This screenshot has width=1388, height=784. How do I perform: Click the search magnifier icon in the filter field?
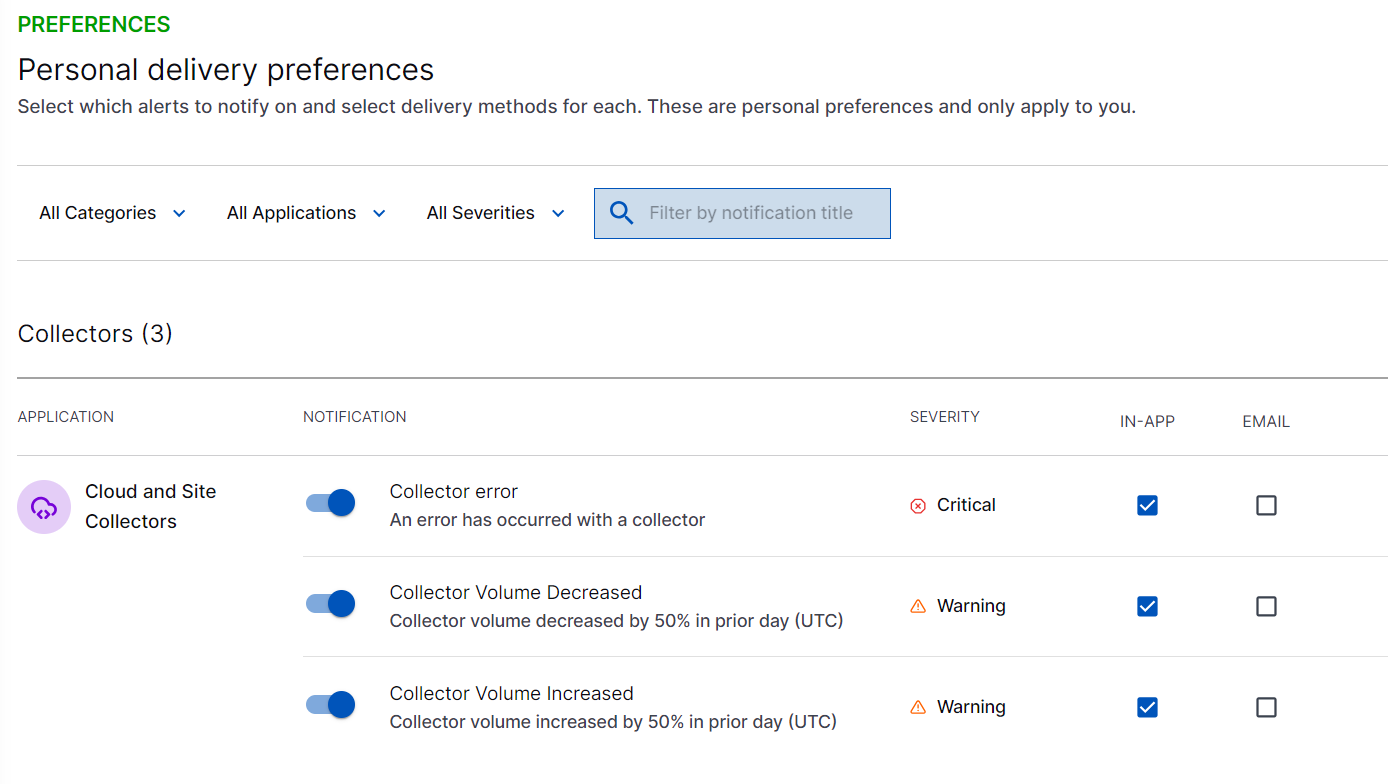(x=621, y=212)
